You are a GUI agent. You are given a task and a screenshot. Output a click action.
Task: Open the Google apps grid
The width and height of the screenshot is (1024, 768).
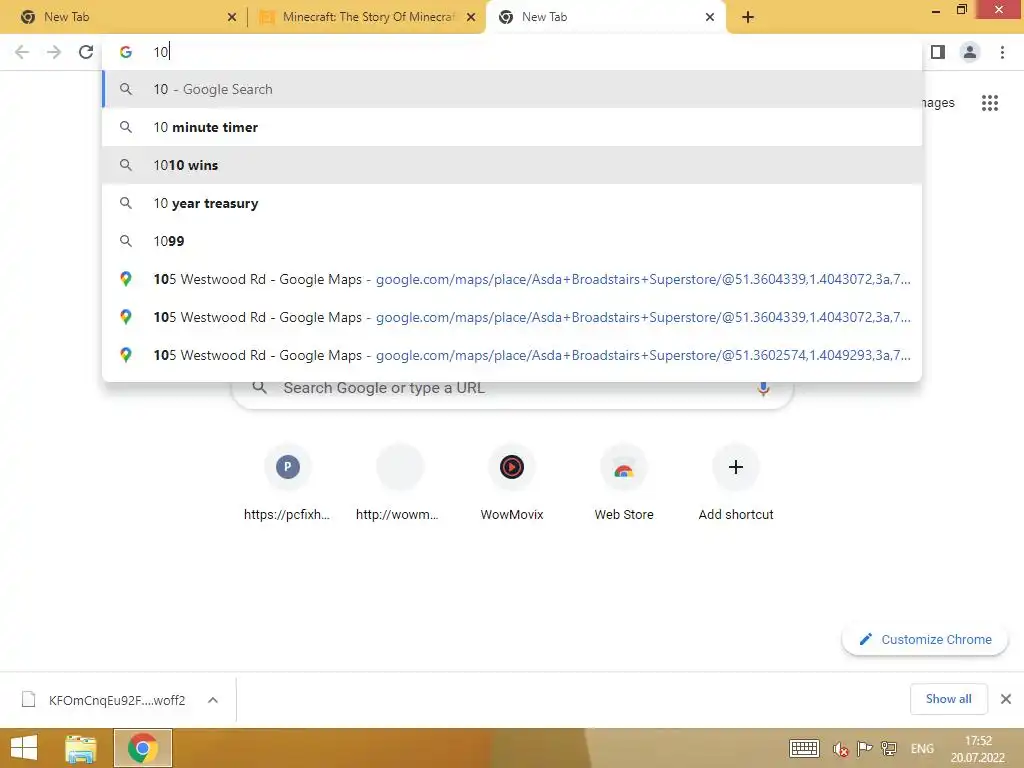[990, 103]
